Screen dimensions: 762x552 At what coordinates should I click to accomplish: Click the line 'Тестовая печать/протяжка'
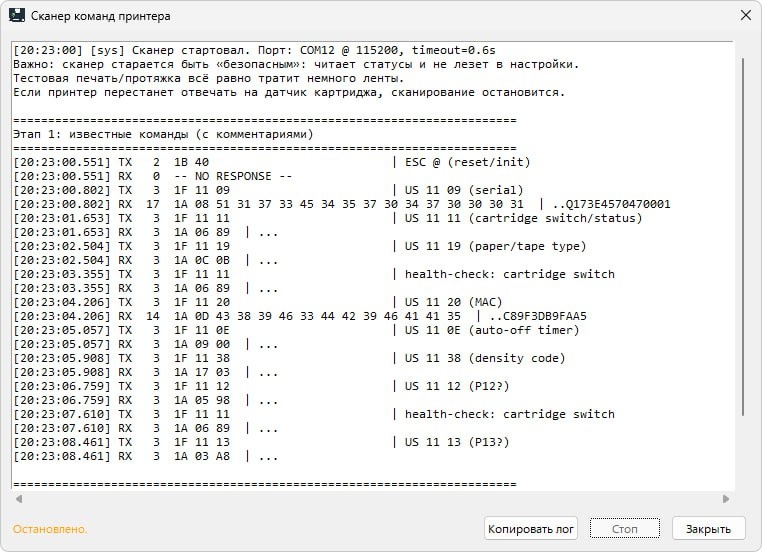pyautogui.click(x=208, y=78)
